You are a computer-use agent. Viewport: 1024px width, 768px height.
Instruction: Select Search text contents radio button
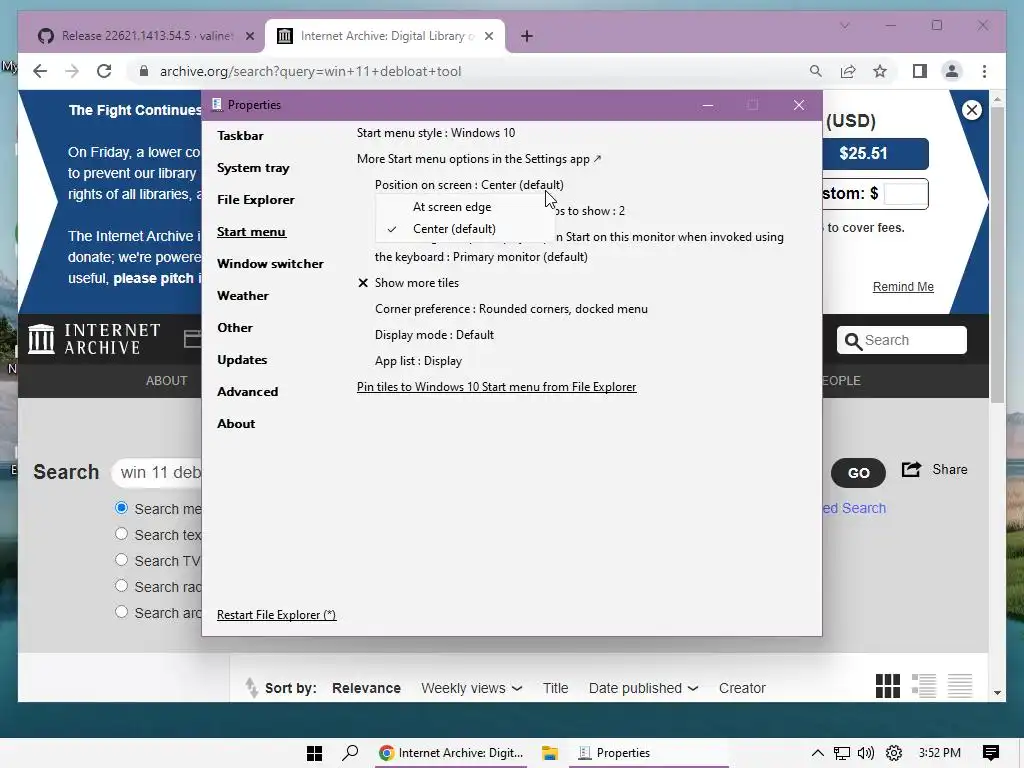pos(121,534)
